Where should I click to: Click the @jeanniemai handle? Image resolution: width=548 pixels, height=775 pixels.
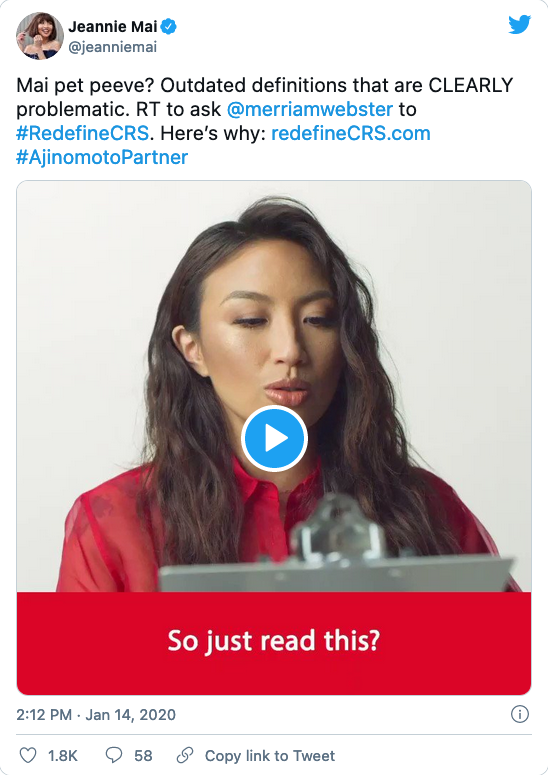point(113,47)
